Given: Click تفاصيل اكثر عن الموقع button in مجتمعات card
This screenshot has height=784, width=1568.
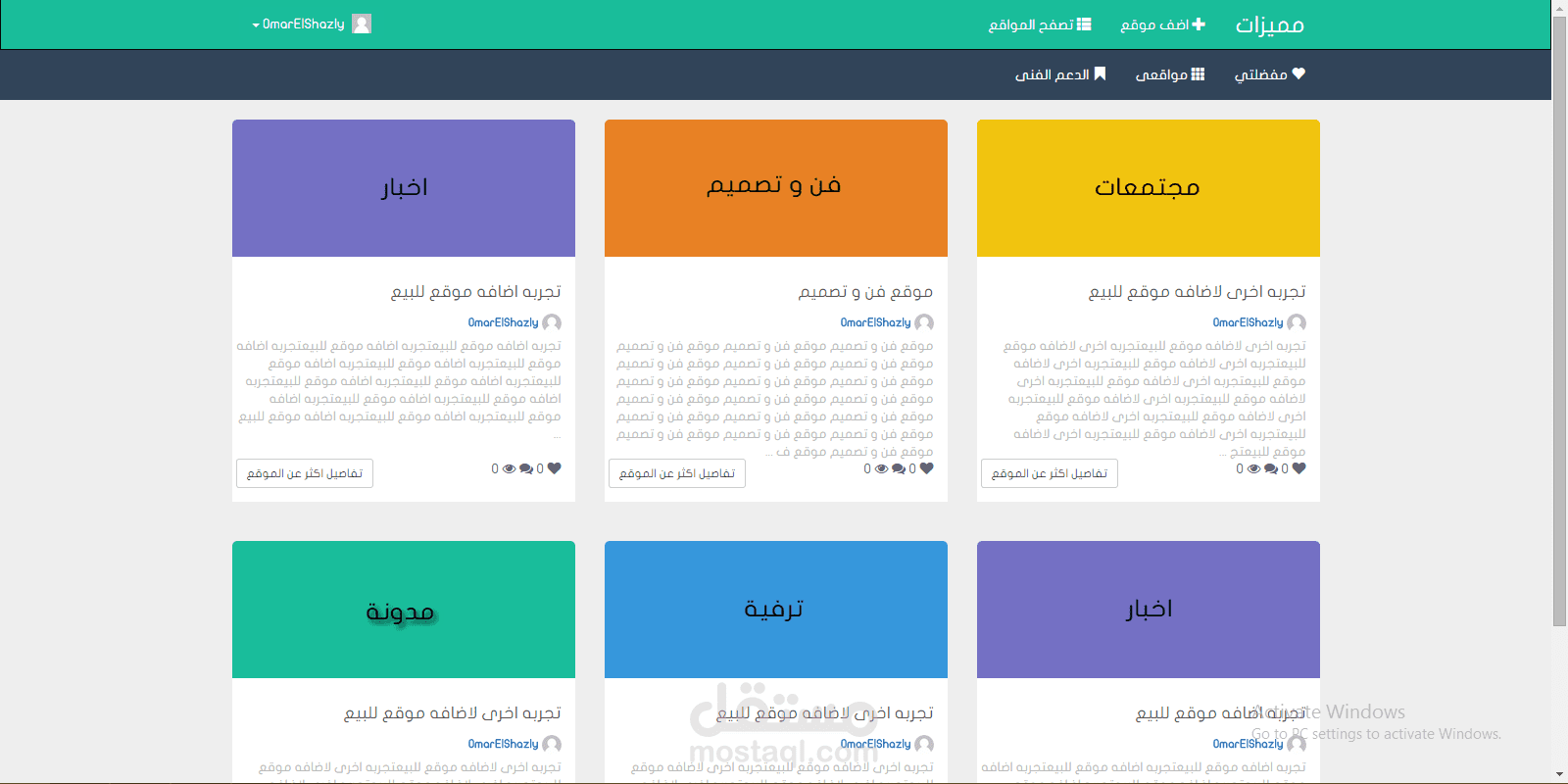Looking at the screenshot, I should coord(1050,473).
